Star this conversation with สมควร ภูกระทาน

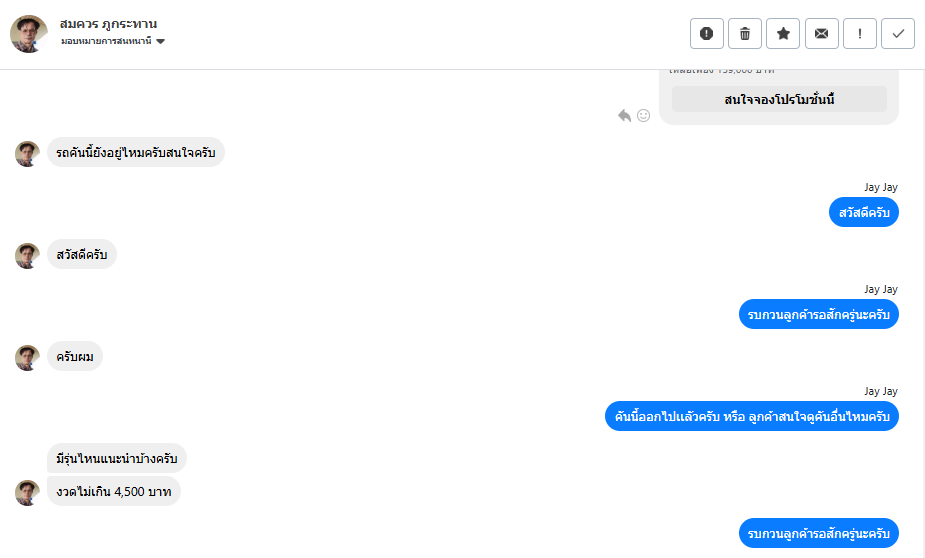pos(783,34)
